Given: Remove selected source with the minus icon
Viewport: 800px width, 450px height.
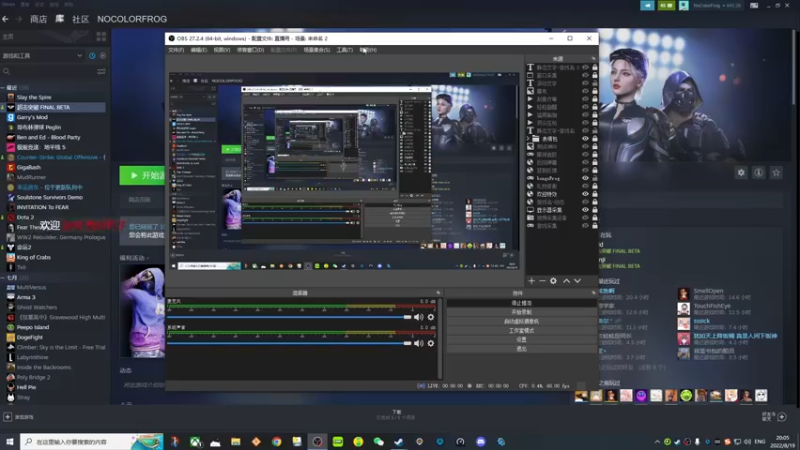Looking at the screenshot, I should coord(542,281).
